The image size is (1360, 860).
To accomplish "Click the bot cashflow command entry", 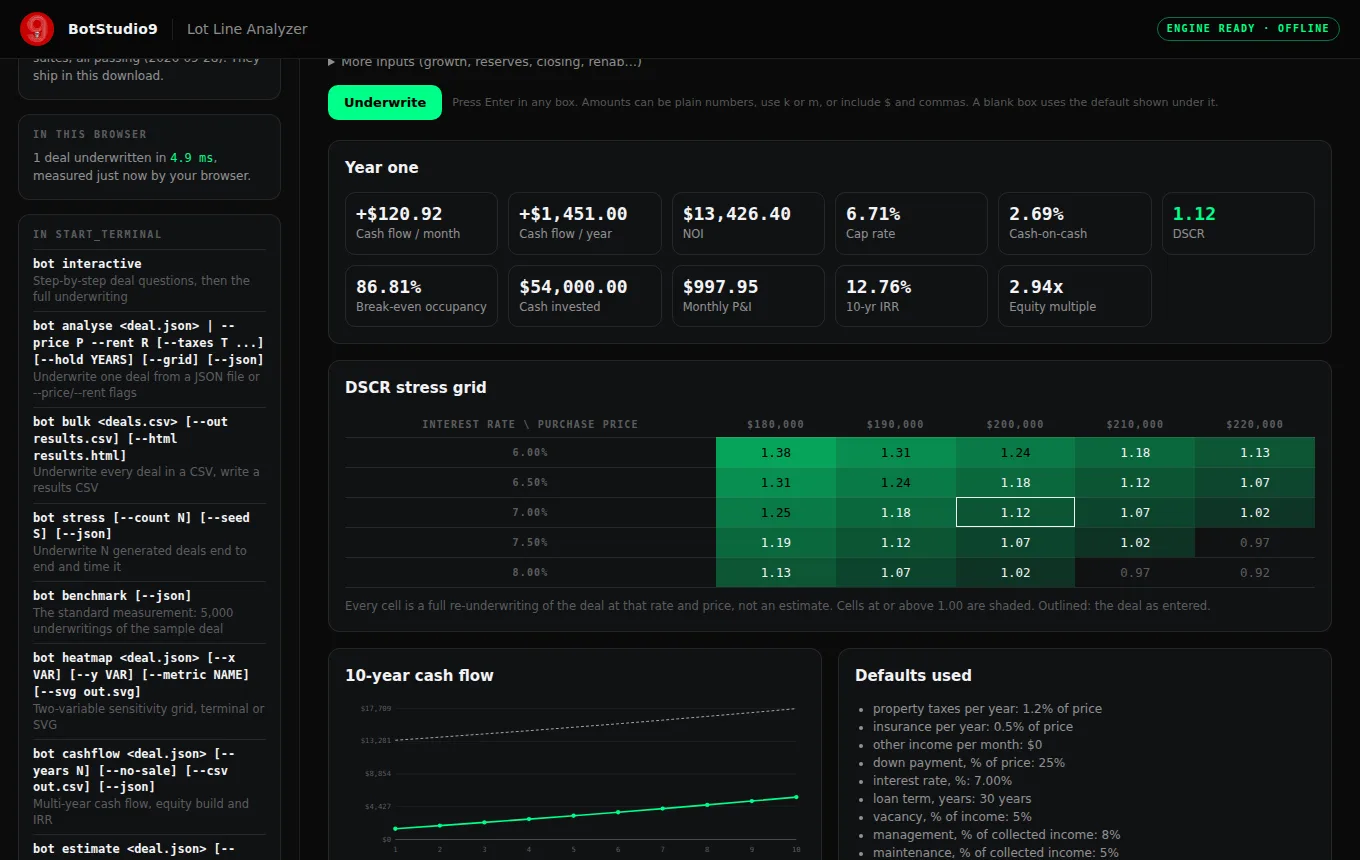I will (x=149, y=787).
